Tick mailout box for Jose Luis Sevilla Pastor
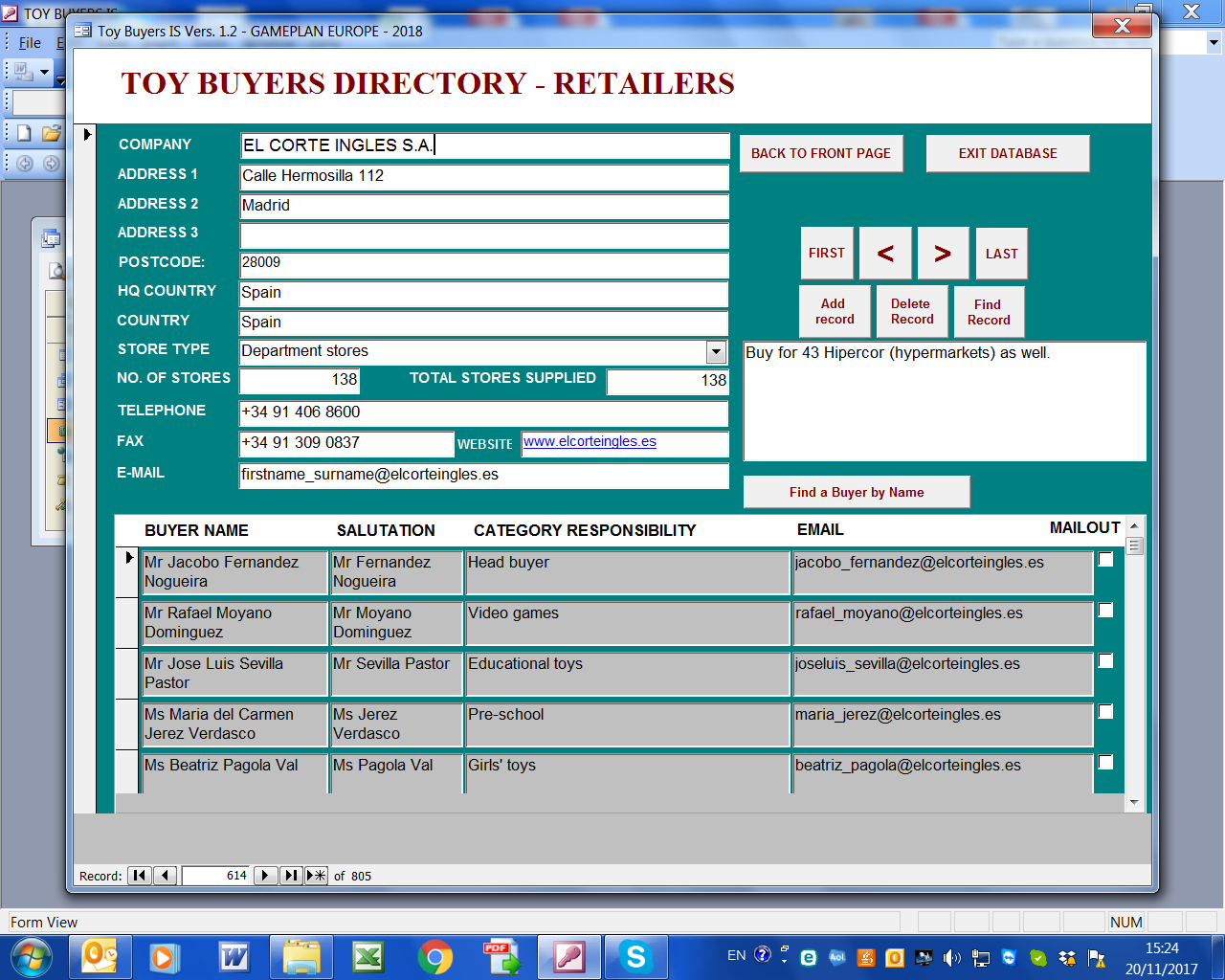Image resolution: width=1225 pixels, height=980 pixels. 1105,660
